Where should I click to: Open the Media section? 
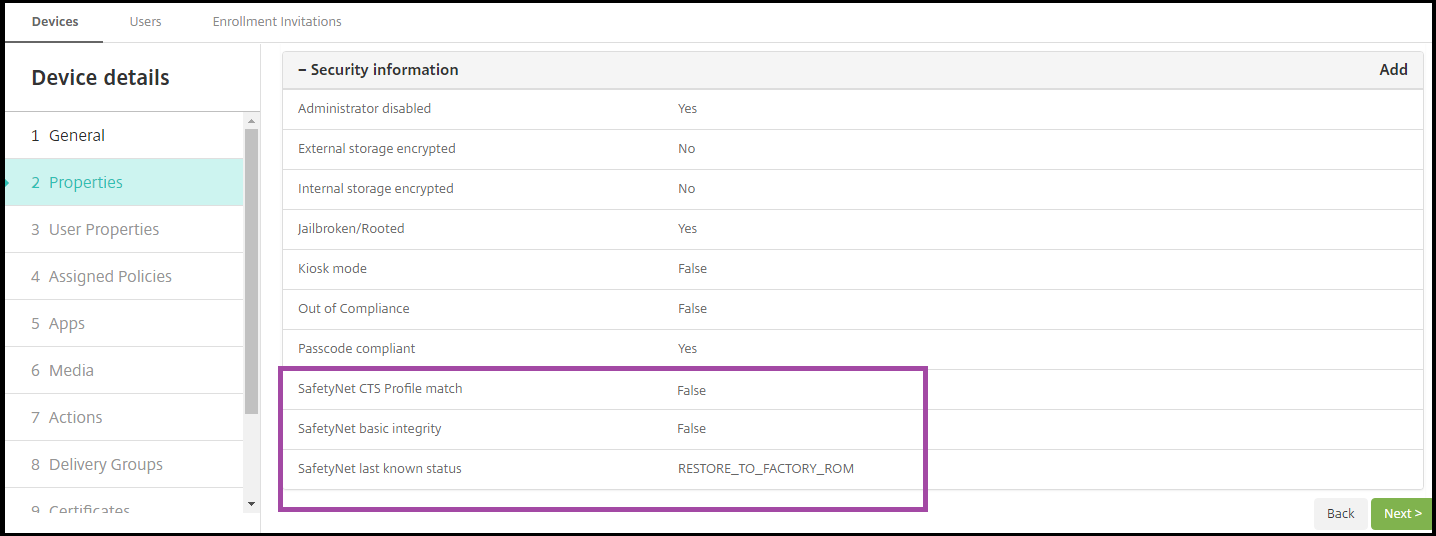[71, 371]
